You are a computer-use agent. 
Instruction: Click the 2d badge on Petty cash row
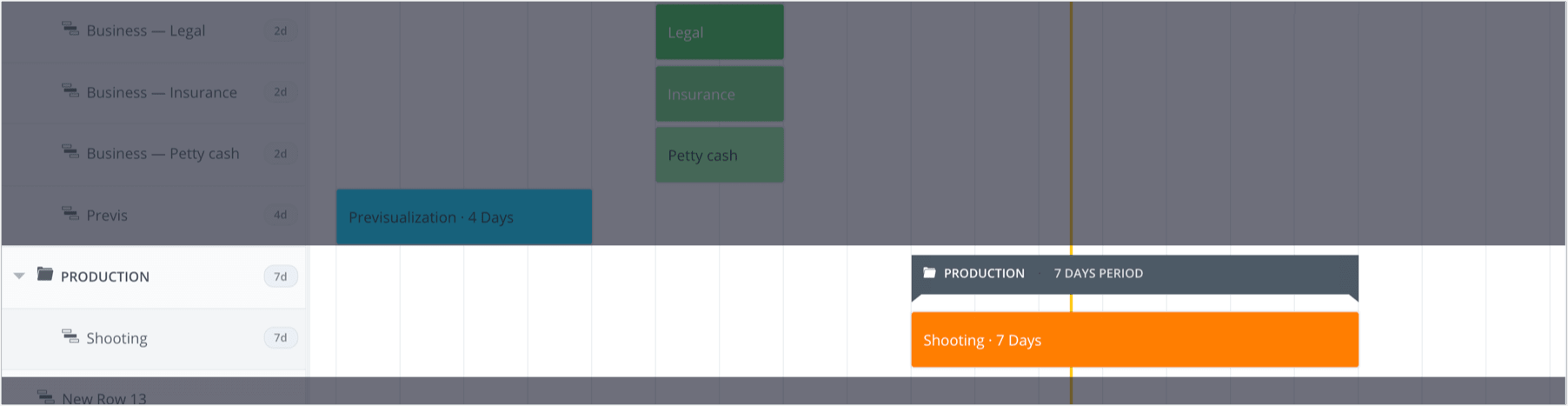[x=281, y=154]
